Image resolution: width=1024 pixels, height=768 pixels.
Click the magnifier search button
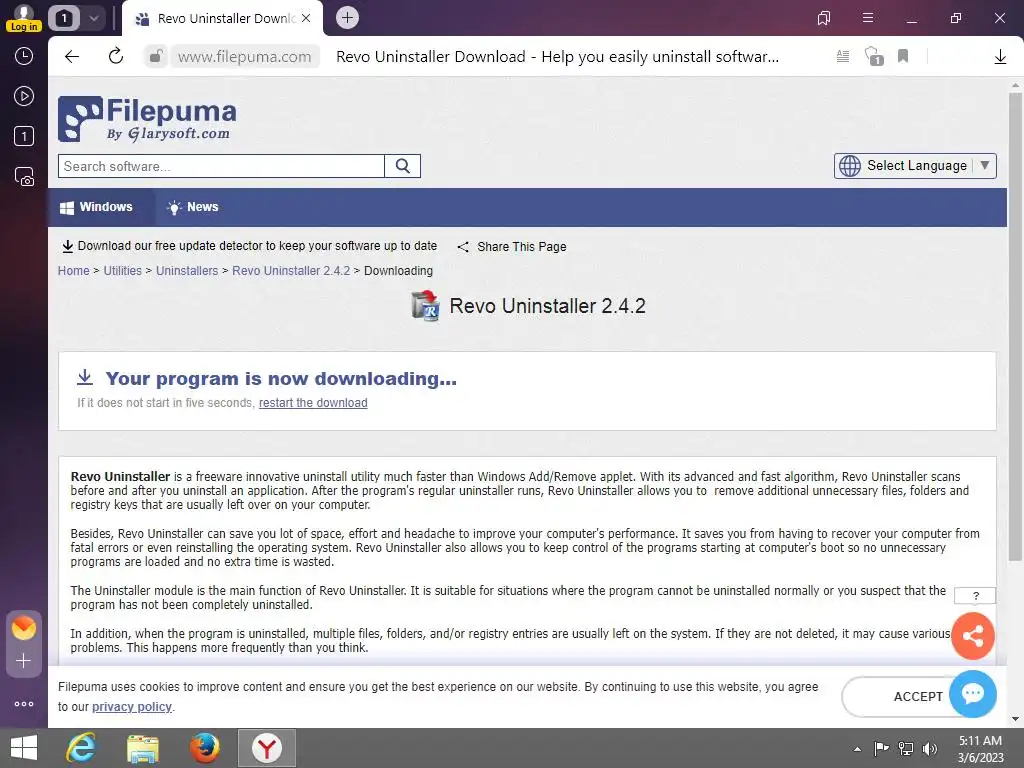403,166
